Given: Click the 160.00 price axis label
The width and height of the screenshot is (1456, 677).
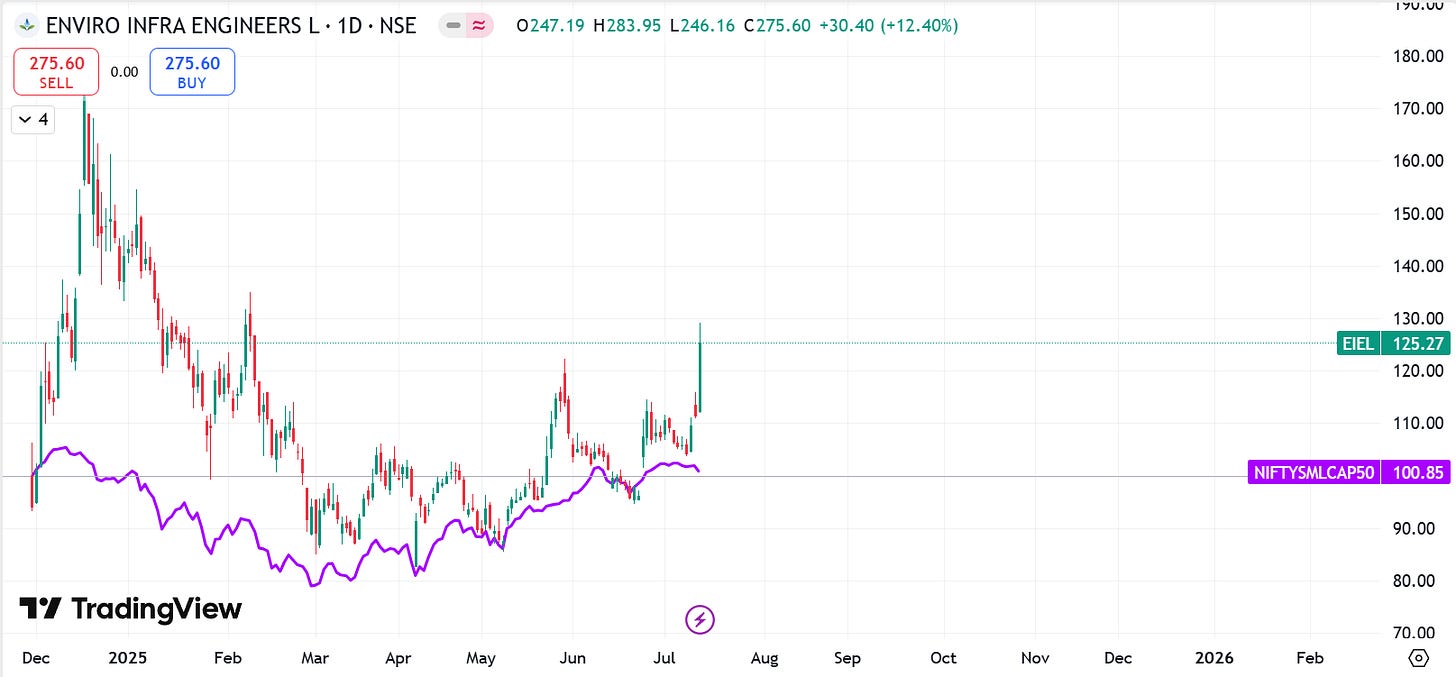Looking at the screenshot, I should [x=1418, y=161].
